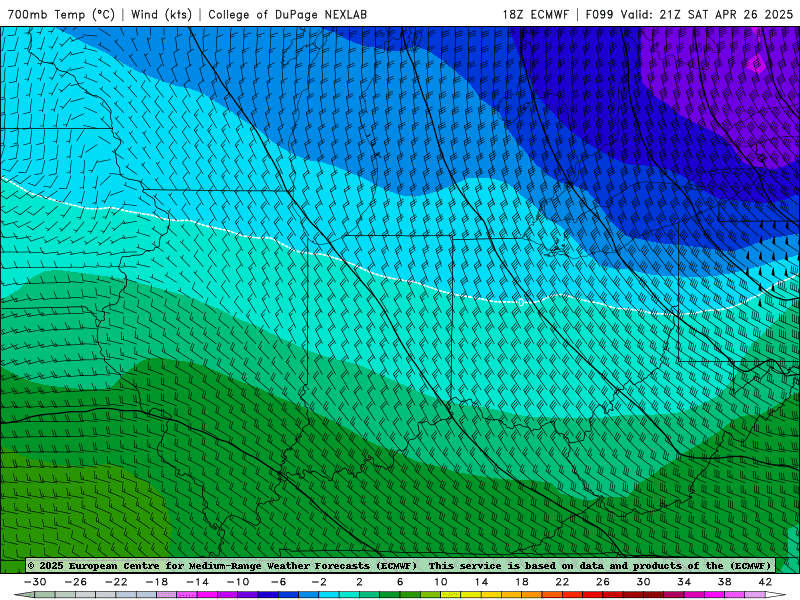The image size is (800, 600).
Task: Click the '10' color scale label
Action: (441, 582)
